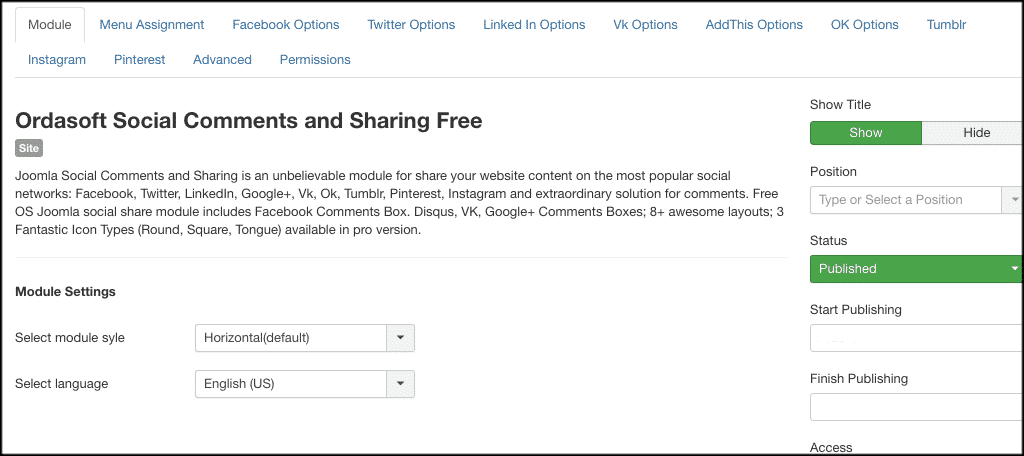
Task: Switch to the Permissions tab
Action: [315, 59]
